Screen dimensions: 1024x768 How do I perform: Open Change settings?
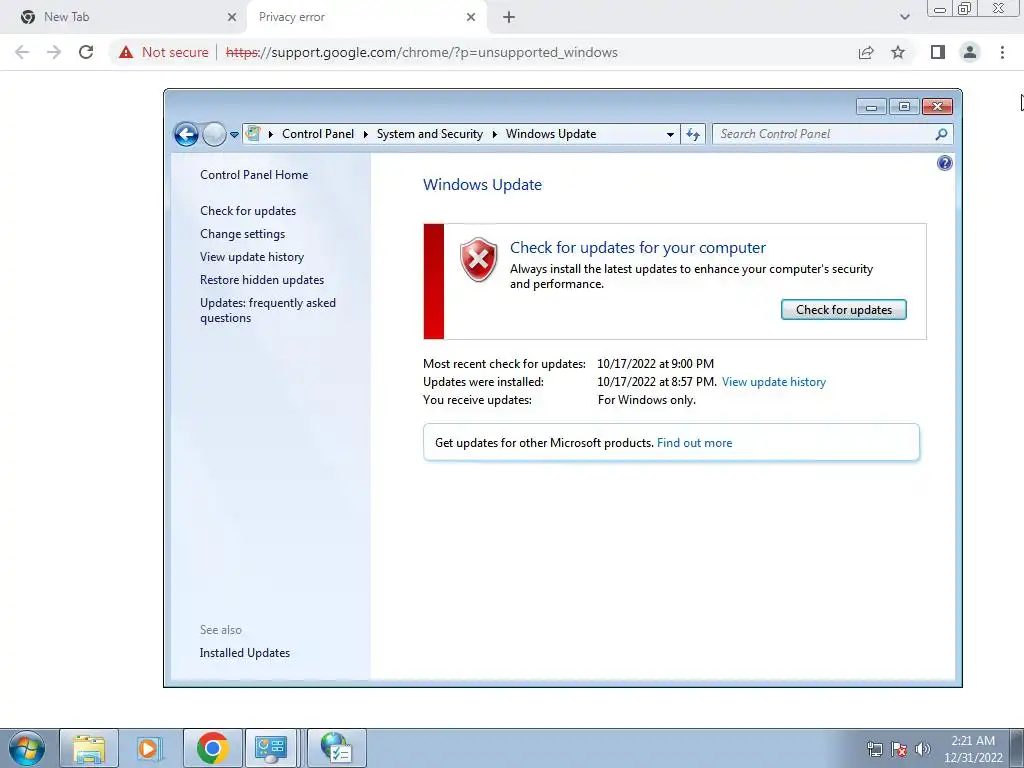pyautogui.click(x=242, y=234)
